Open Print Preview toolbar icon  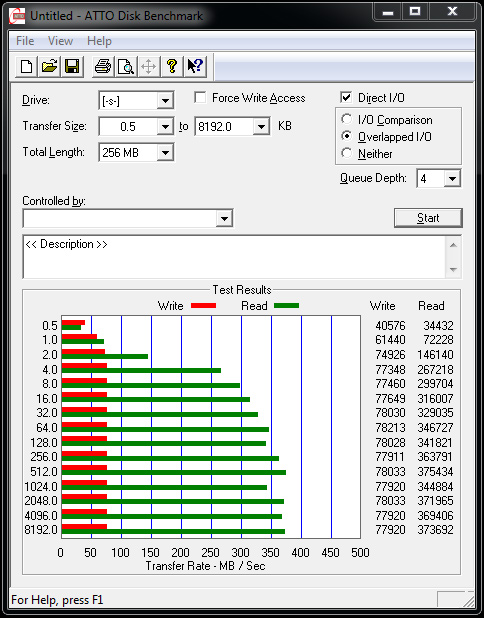pos(126,66)
